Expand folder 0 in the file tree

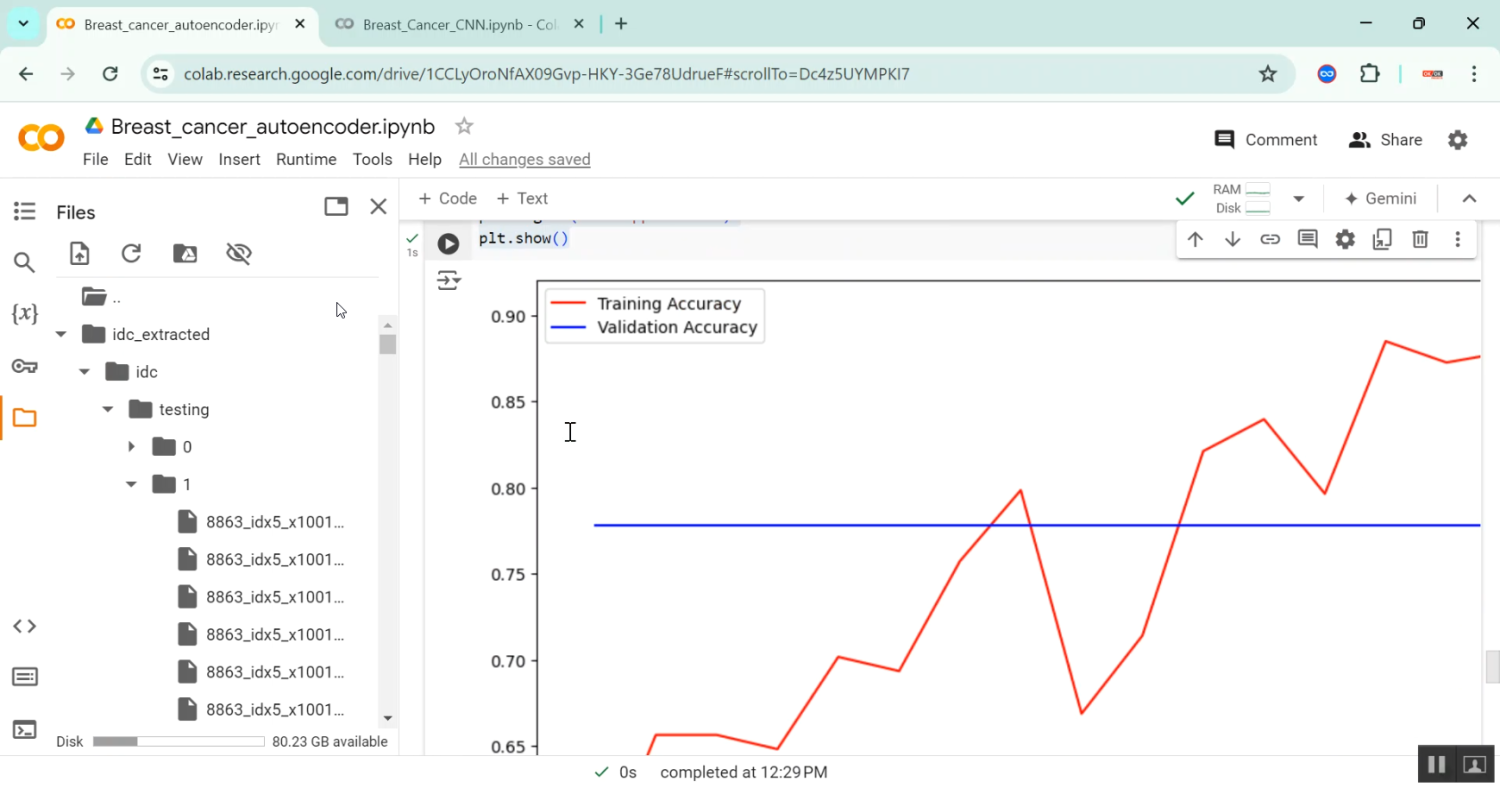point(130,446)
